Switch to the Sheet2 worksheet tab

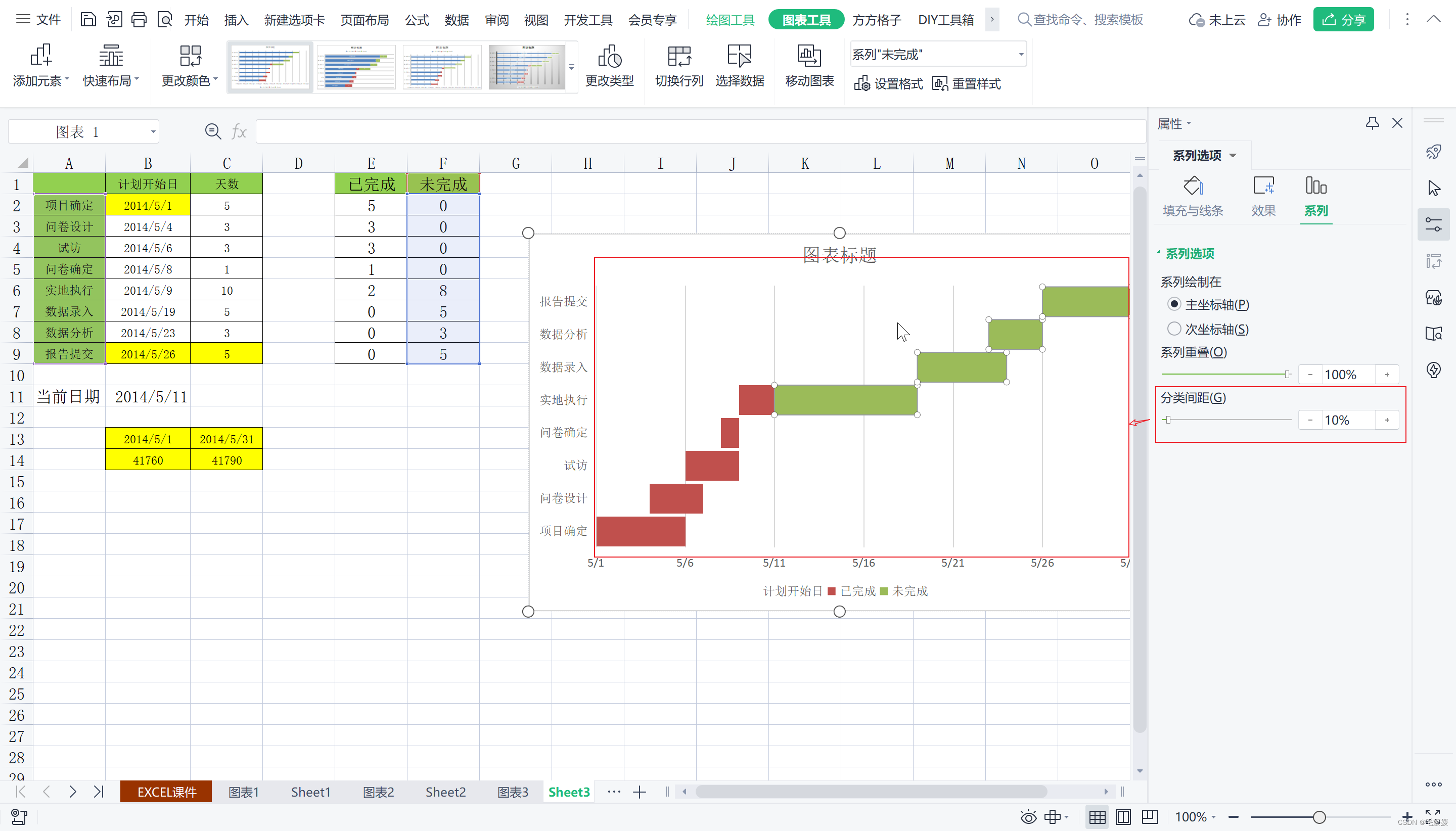[x=445, y=792]
